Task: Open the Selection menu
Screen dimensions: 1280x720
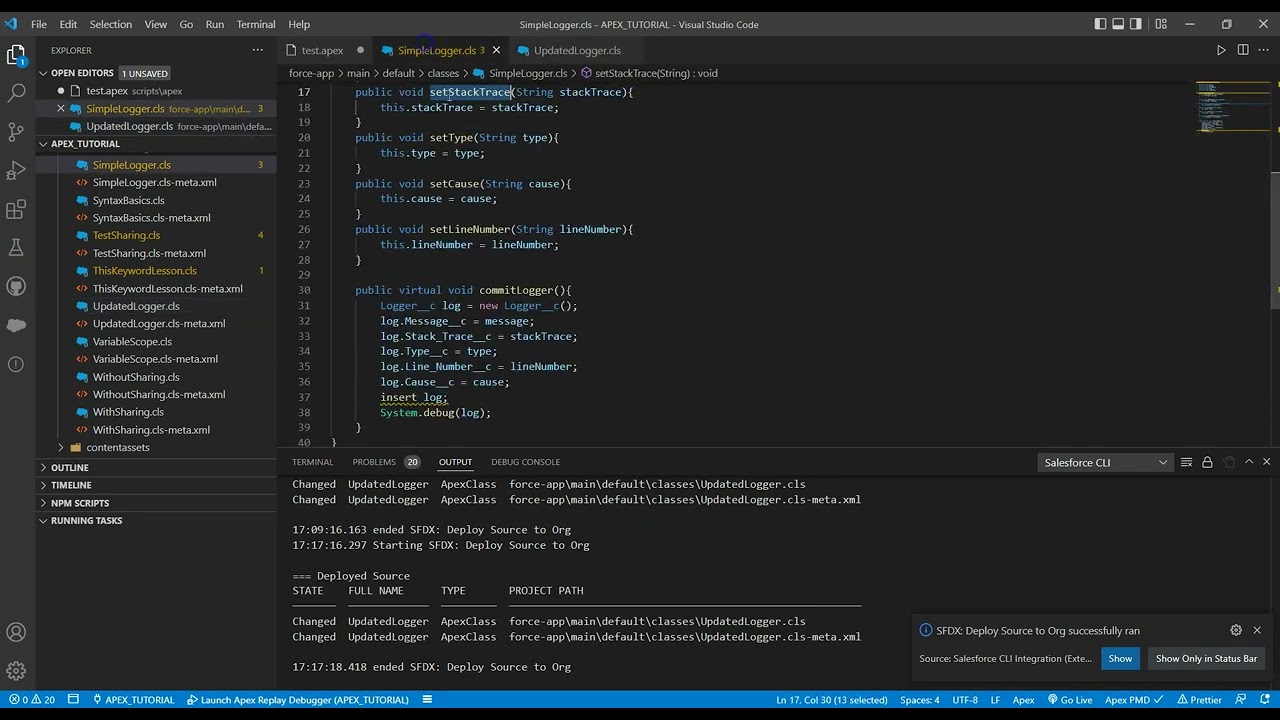Action: click(x=111, y=24)
